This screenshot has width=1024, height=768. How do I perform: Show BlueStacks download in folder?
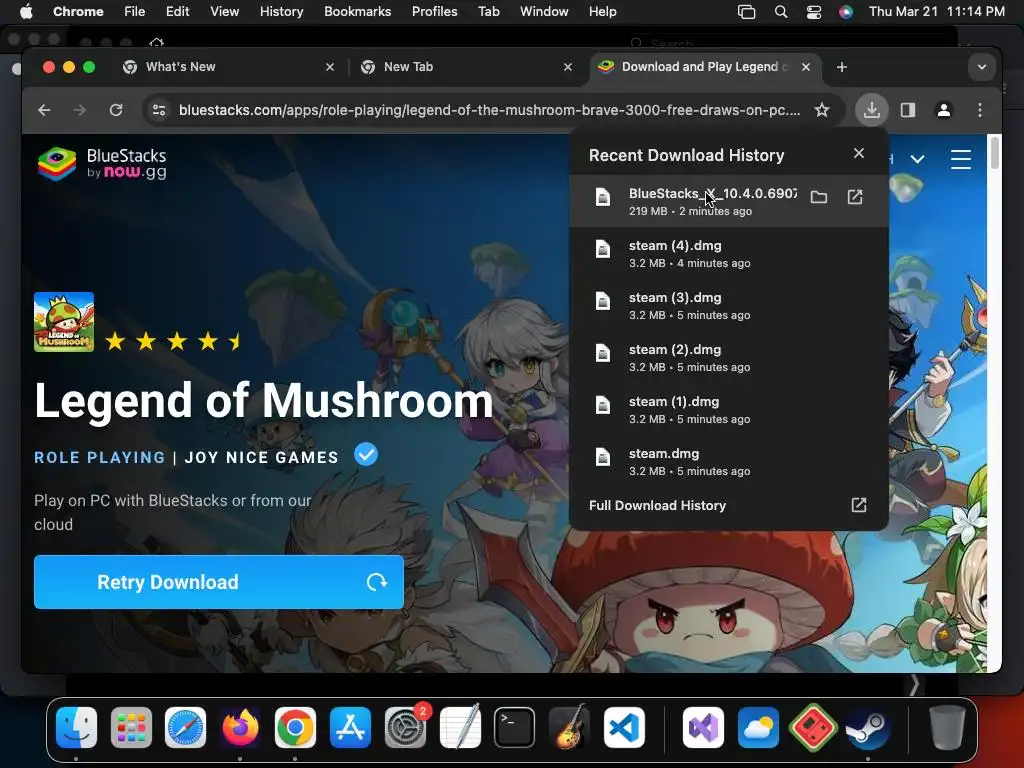819,197
